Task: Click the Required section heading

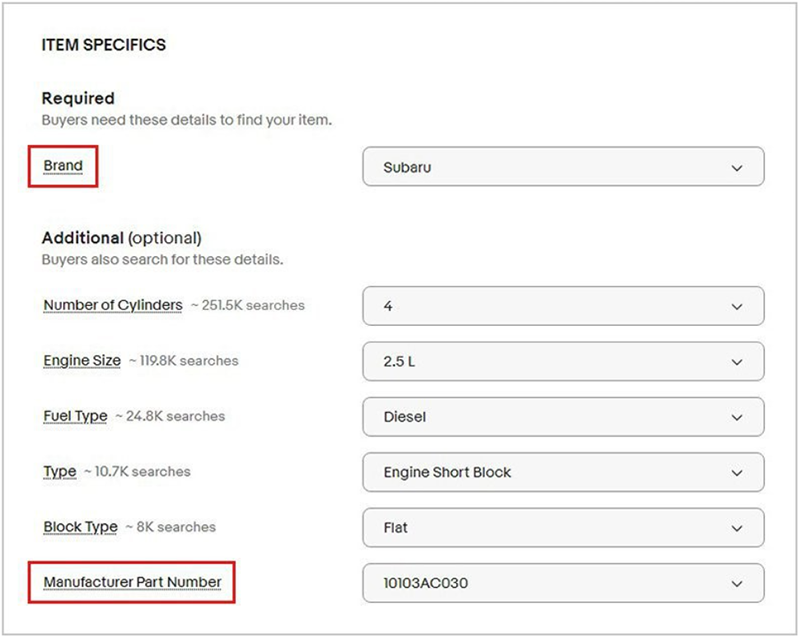Action: pyautogui.click(x=78, y=98)
